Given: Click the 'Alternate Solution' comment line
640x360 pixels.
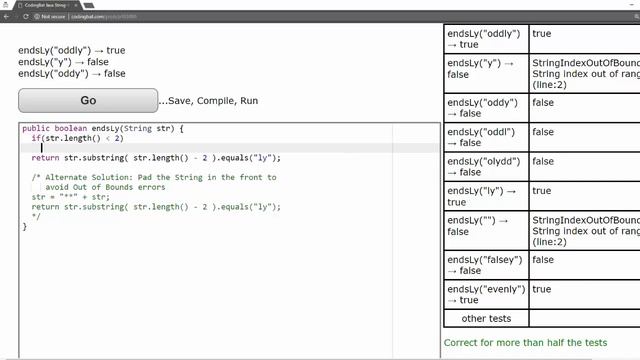Looking at the screenshot, I should (x=154, y=178).
